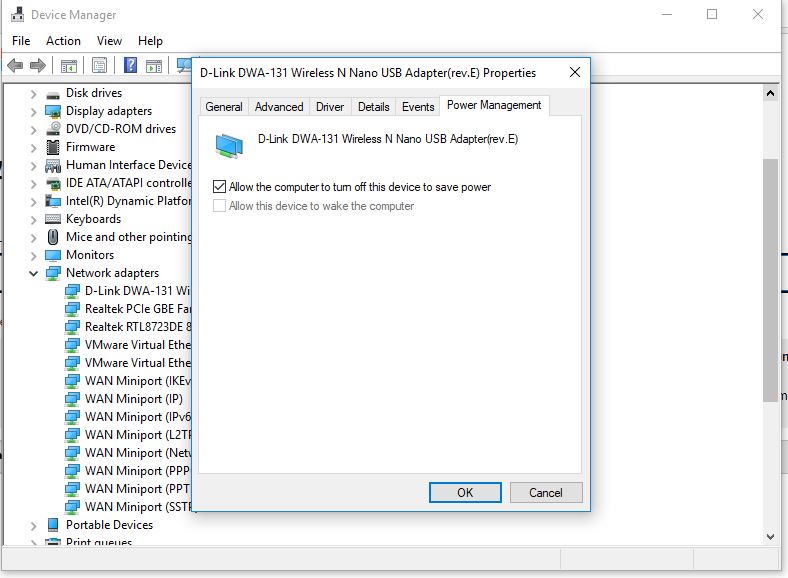Click the scrollbar down arrow in device list
The height and width of the screenshot is (578, 788).
(x=770, y=536)
